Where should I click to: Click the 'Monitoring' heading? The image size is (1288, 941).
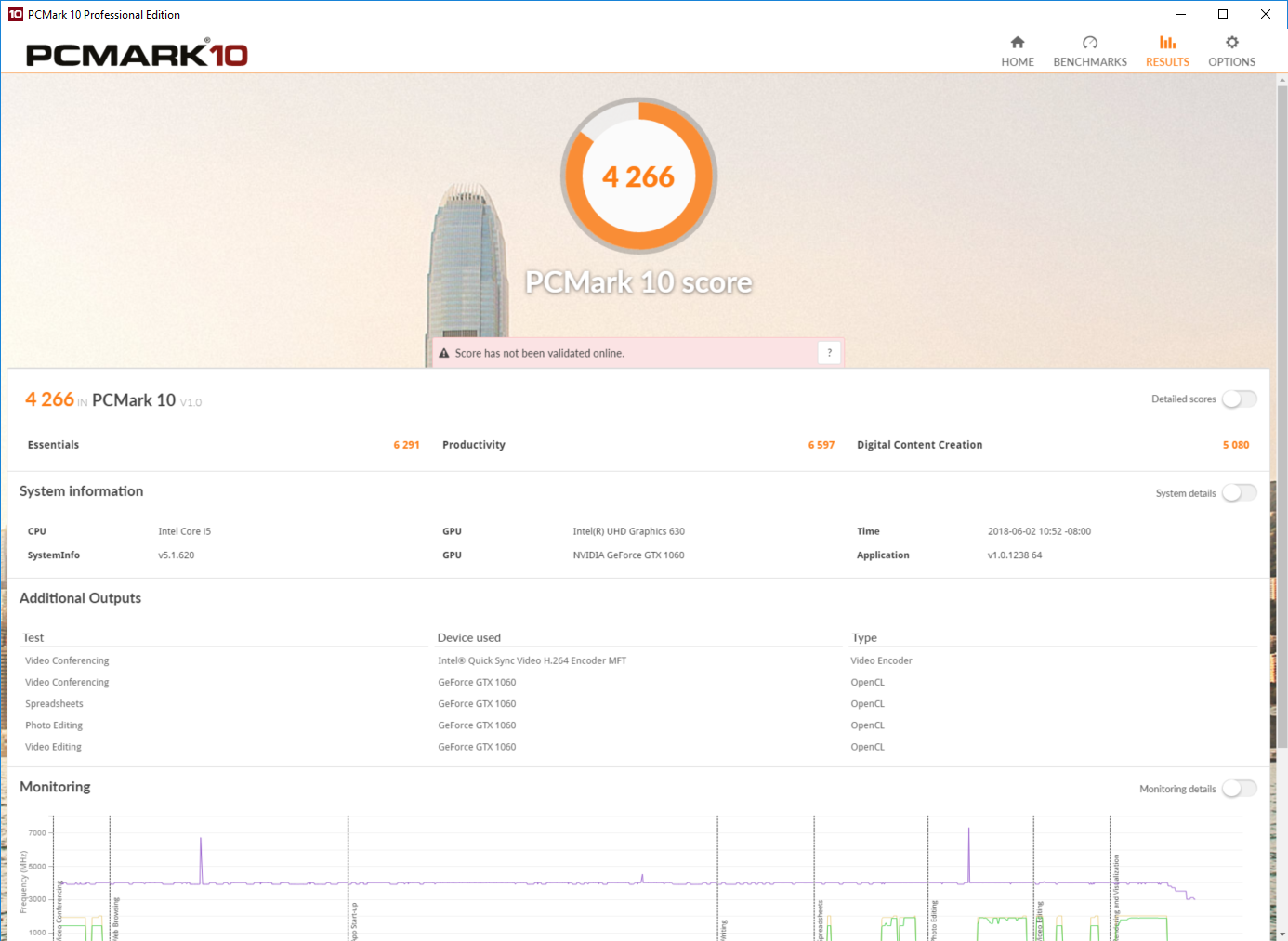[x=55, y=787]
